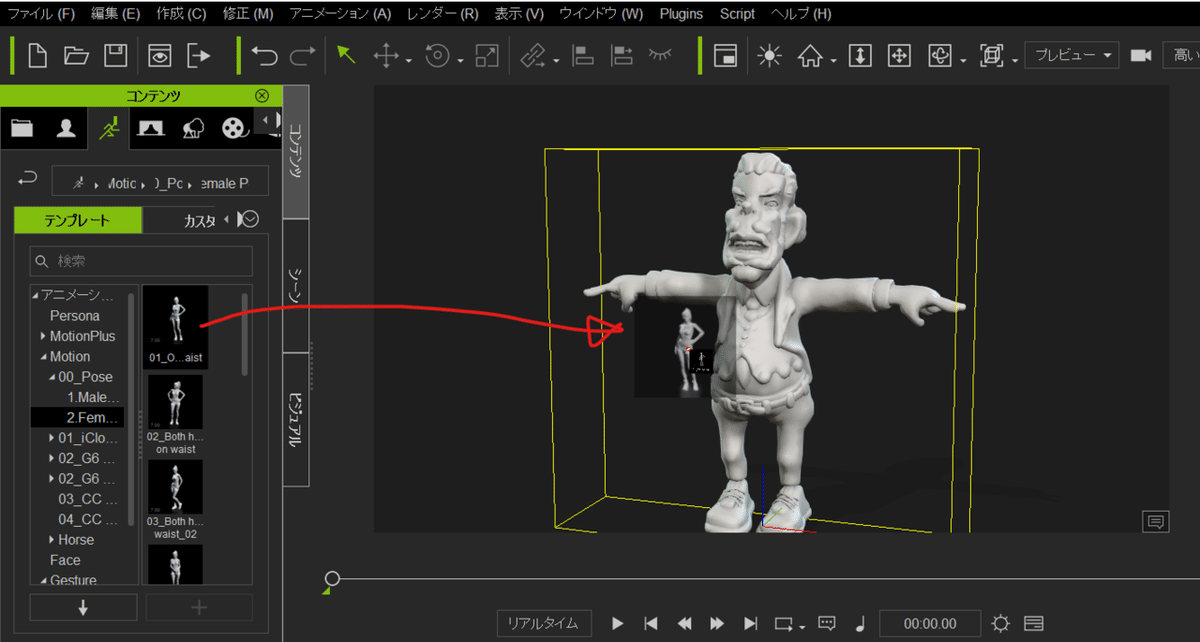Open dropdown arrow next to Rotate tool

[460, 62]
